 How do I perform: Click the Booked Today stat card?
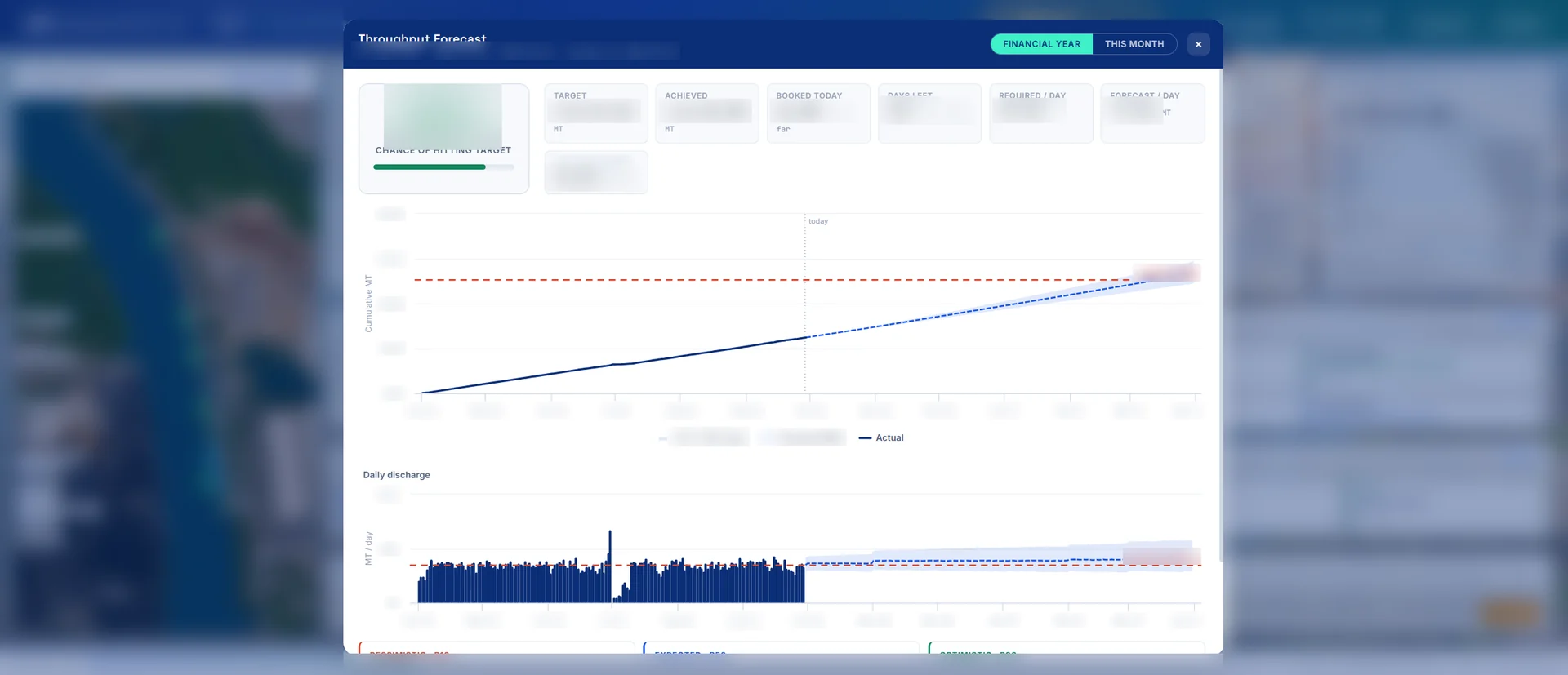[818, 113]
